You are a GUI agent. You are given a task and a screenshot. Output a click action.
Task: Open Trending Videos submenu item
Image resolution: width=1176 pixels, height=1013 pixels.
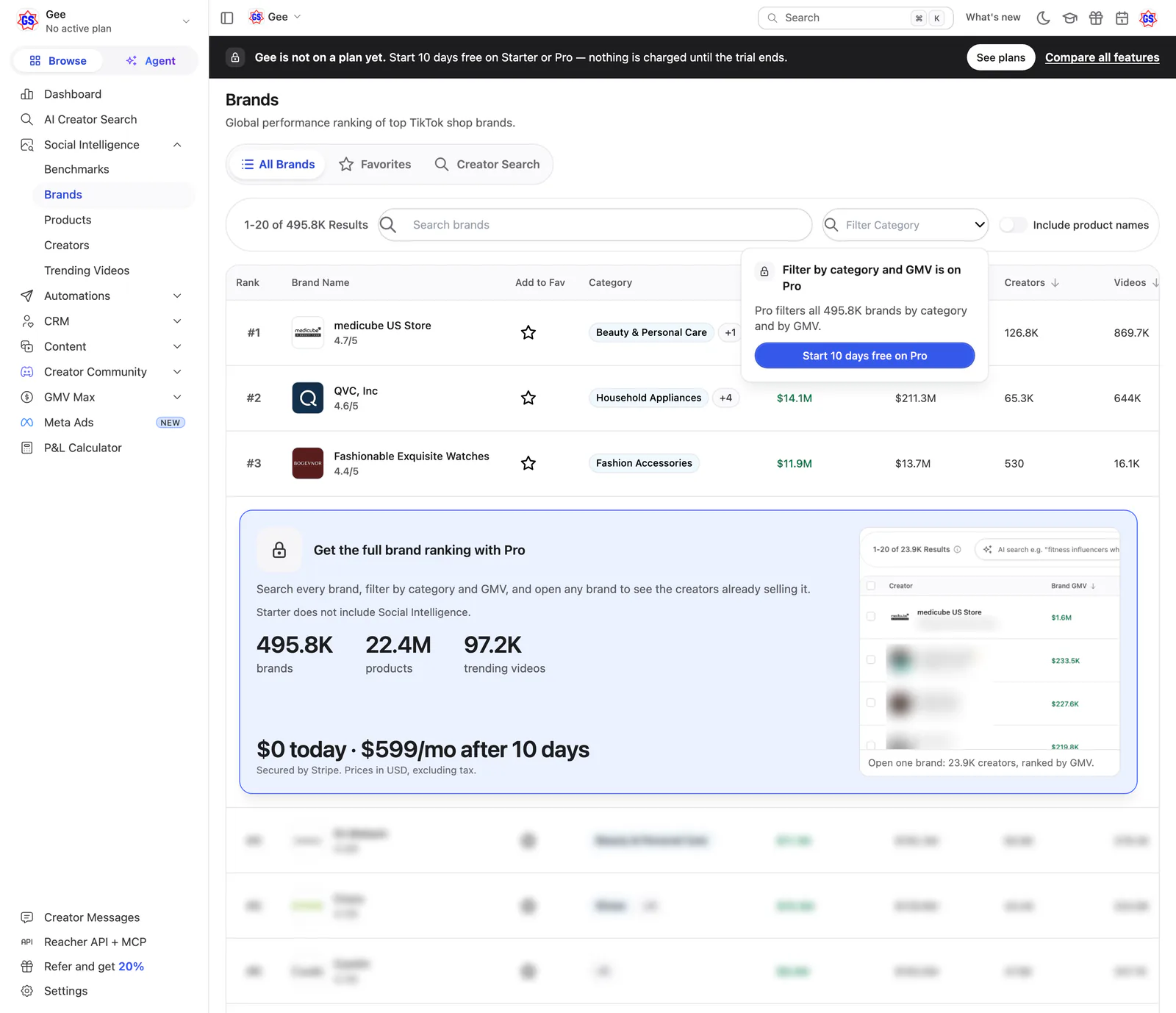[x=87, y=271]
